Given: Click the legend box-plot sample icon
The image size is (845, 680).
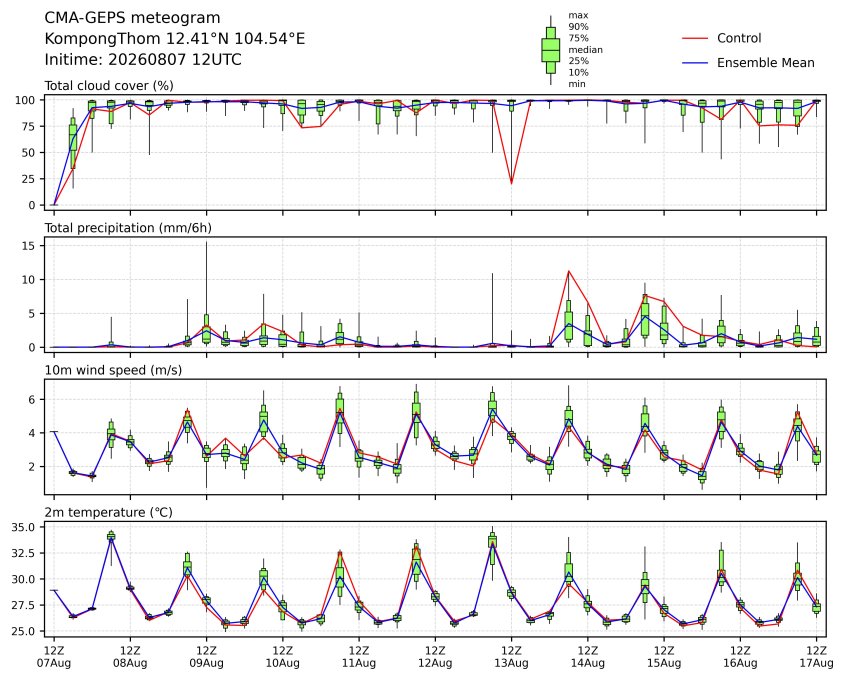Looking at the screenshot, I should coord(550,50).
